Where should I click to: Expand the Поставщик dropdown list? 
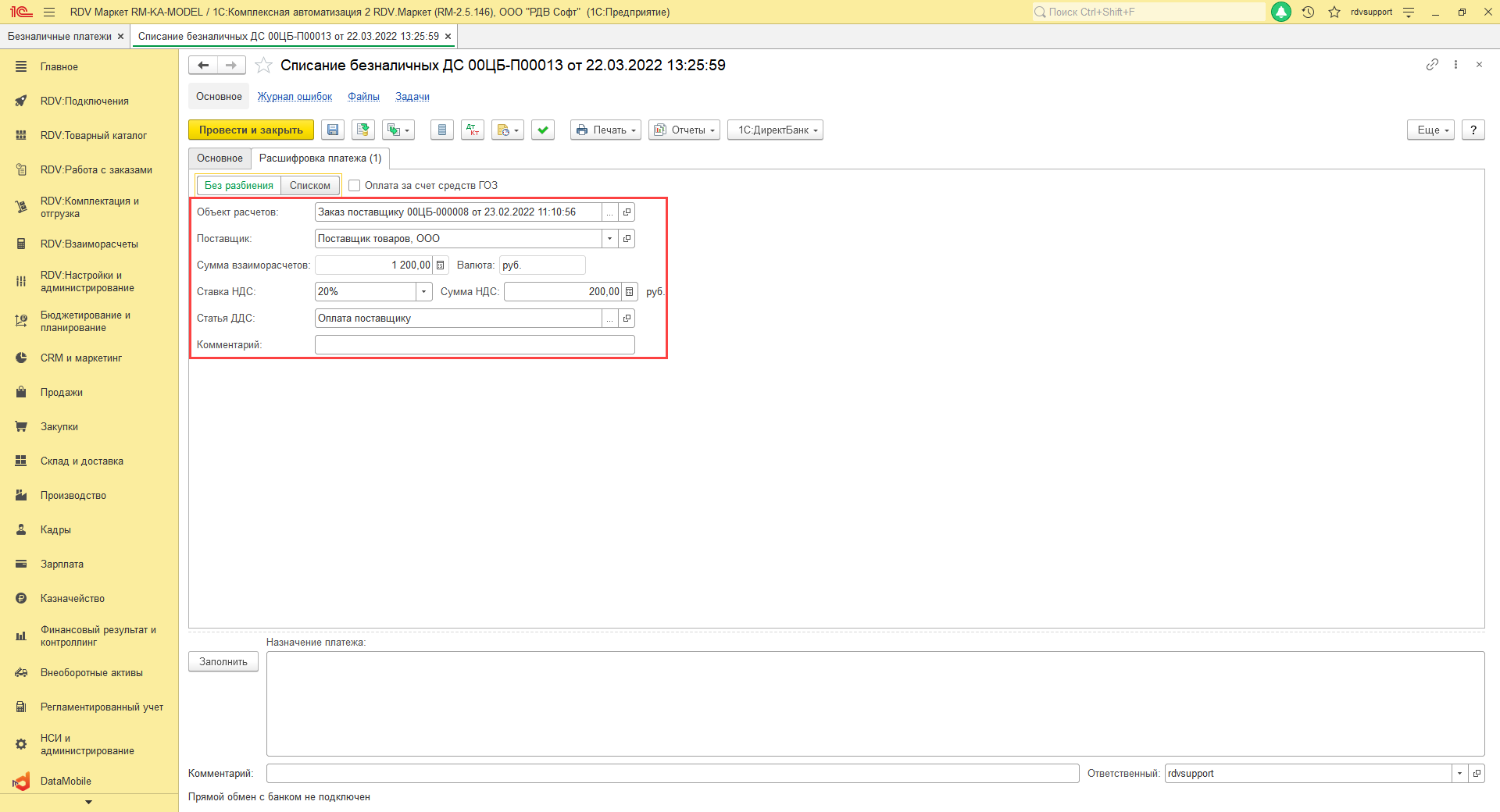[x=609, y=239]
